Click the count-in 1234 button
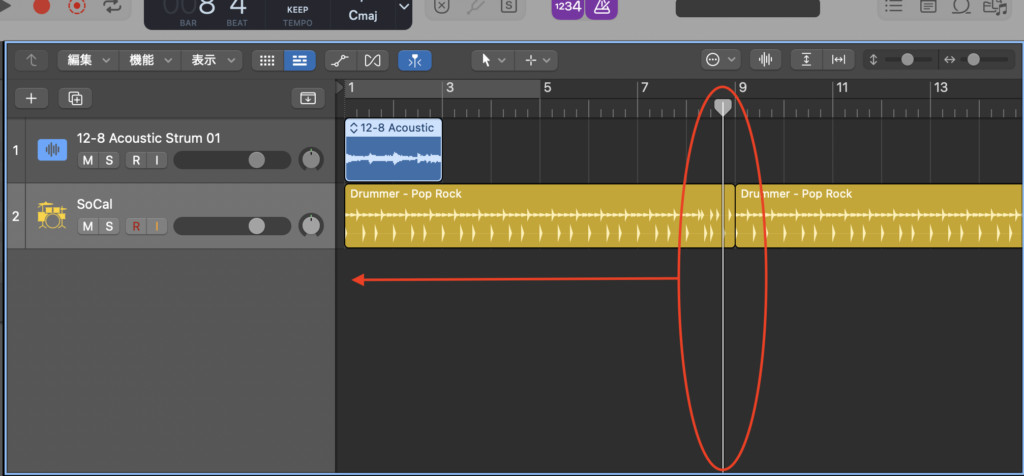The height and width of the screenshot is (476, 1024). [567, 8]
